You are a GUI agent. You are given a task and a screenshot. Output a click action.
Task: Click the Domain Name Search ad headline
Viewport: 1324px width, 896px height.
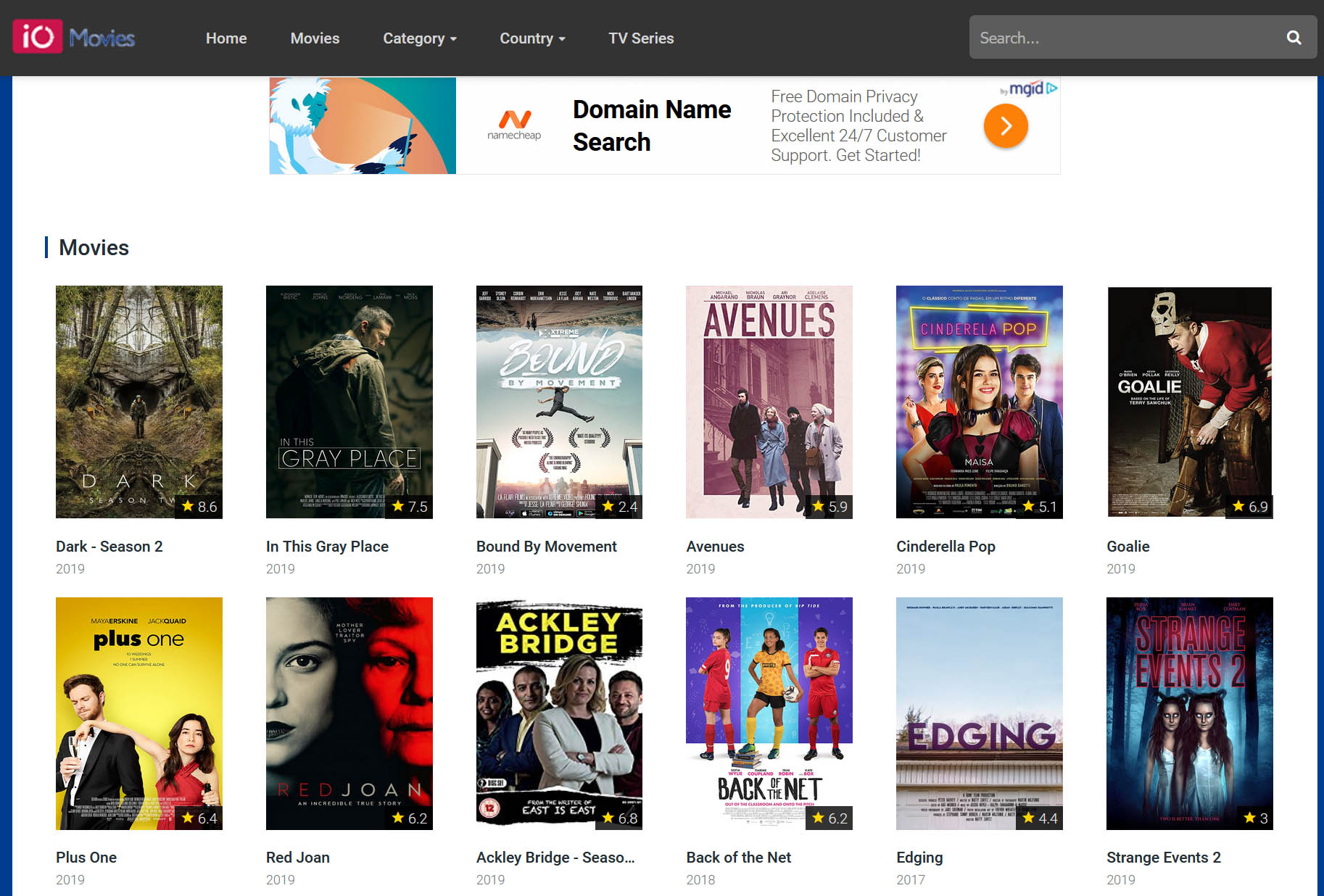pos(652,125)
